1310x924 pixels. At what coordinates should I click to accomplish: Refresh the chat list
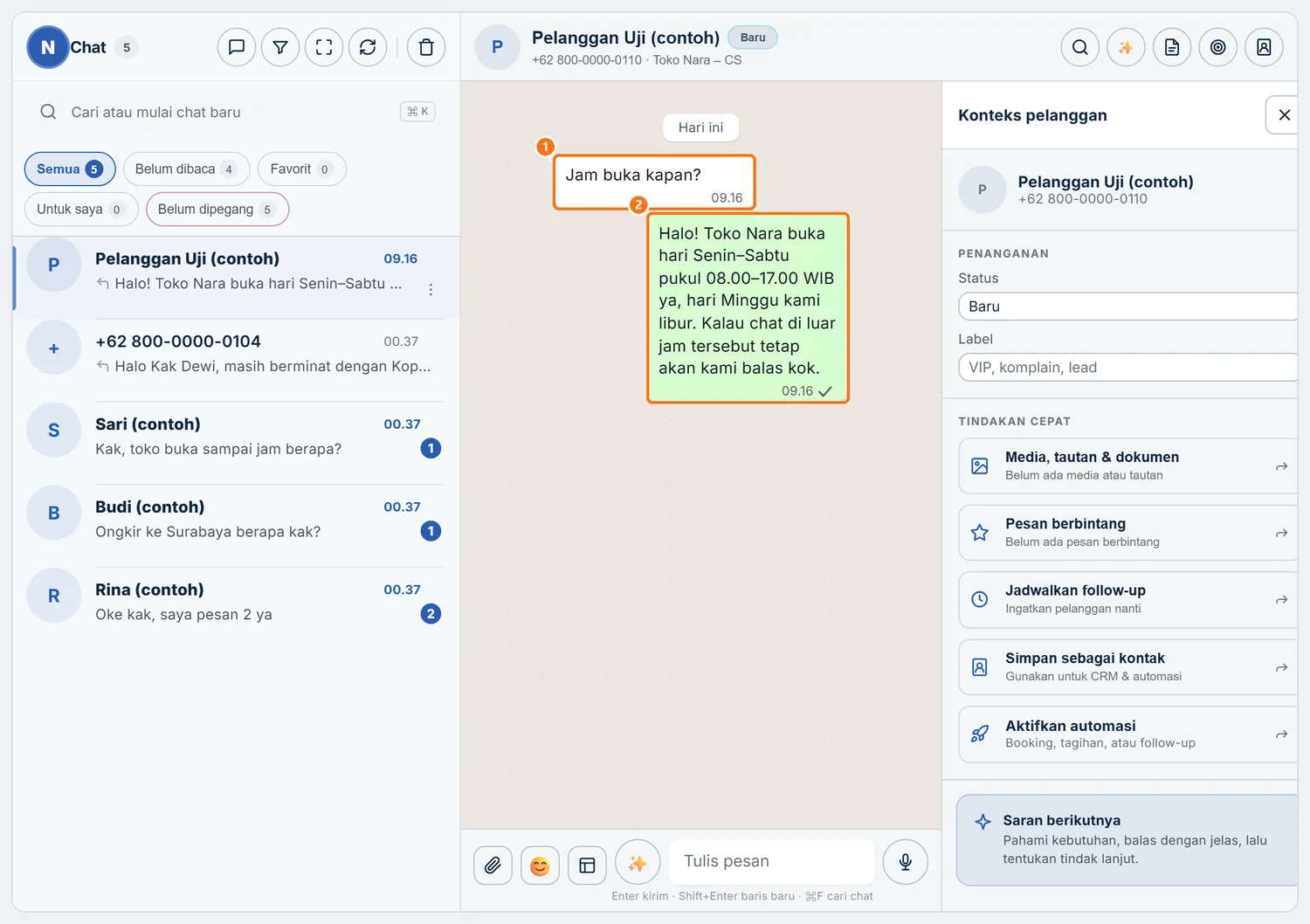(368, 47)
